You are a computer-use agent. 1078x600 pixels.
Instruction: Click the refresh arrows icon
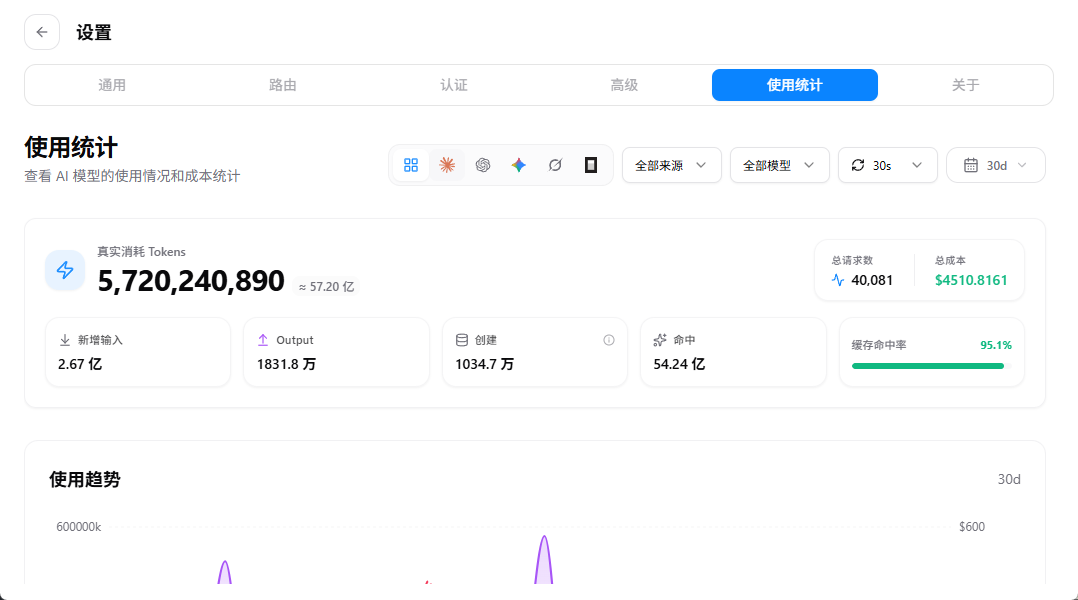[x=858, y=165]
